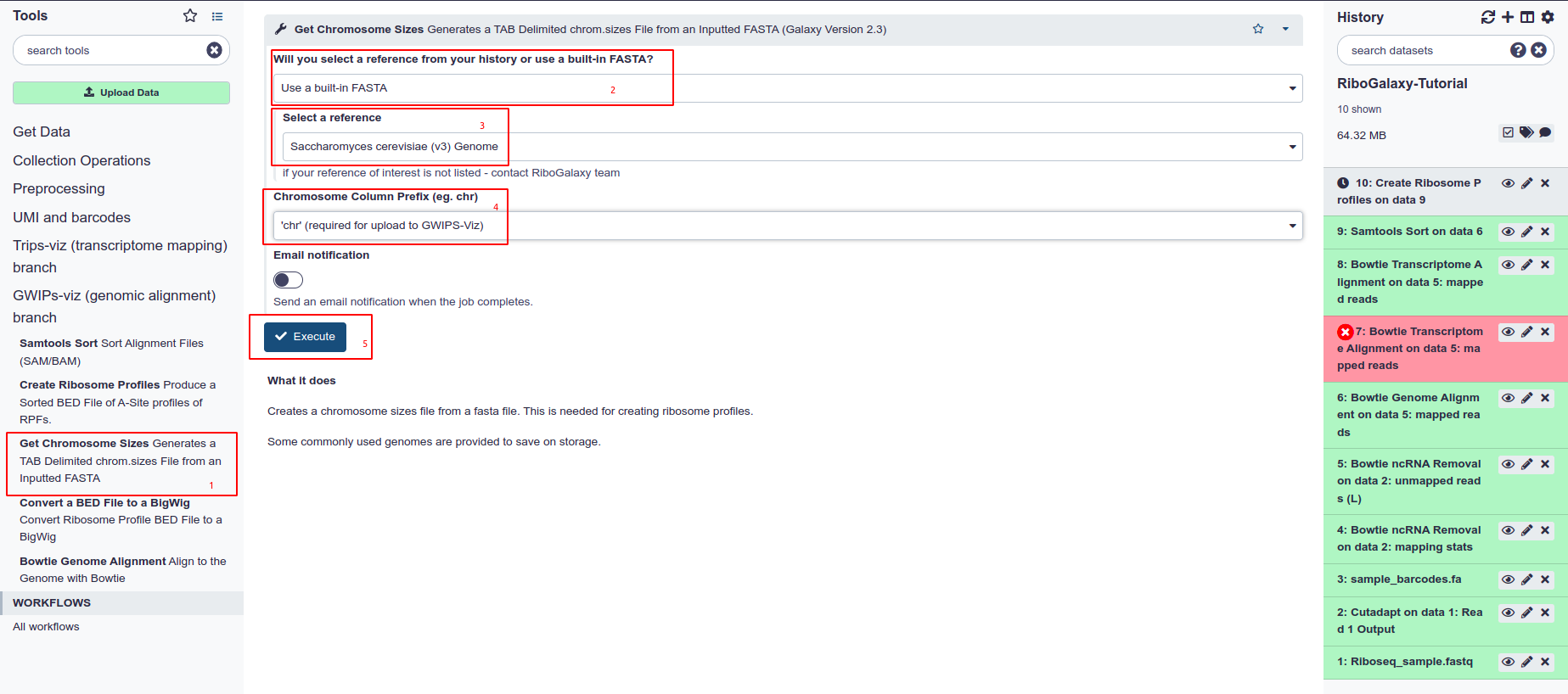Edit attributes of dataset 6
Viewport: 1568px width, 694px height.
tap(1526, 398)
